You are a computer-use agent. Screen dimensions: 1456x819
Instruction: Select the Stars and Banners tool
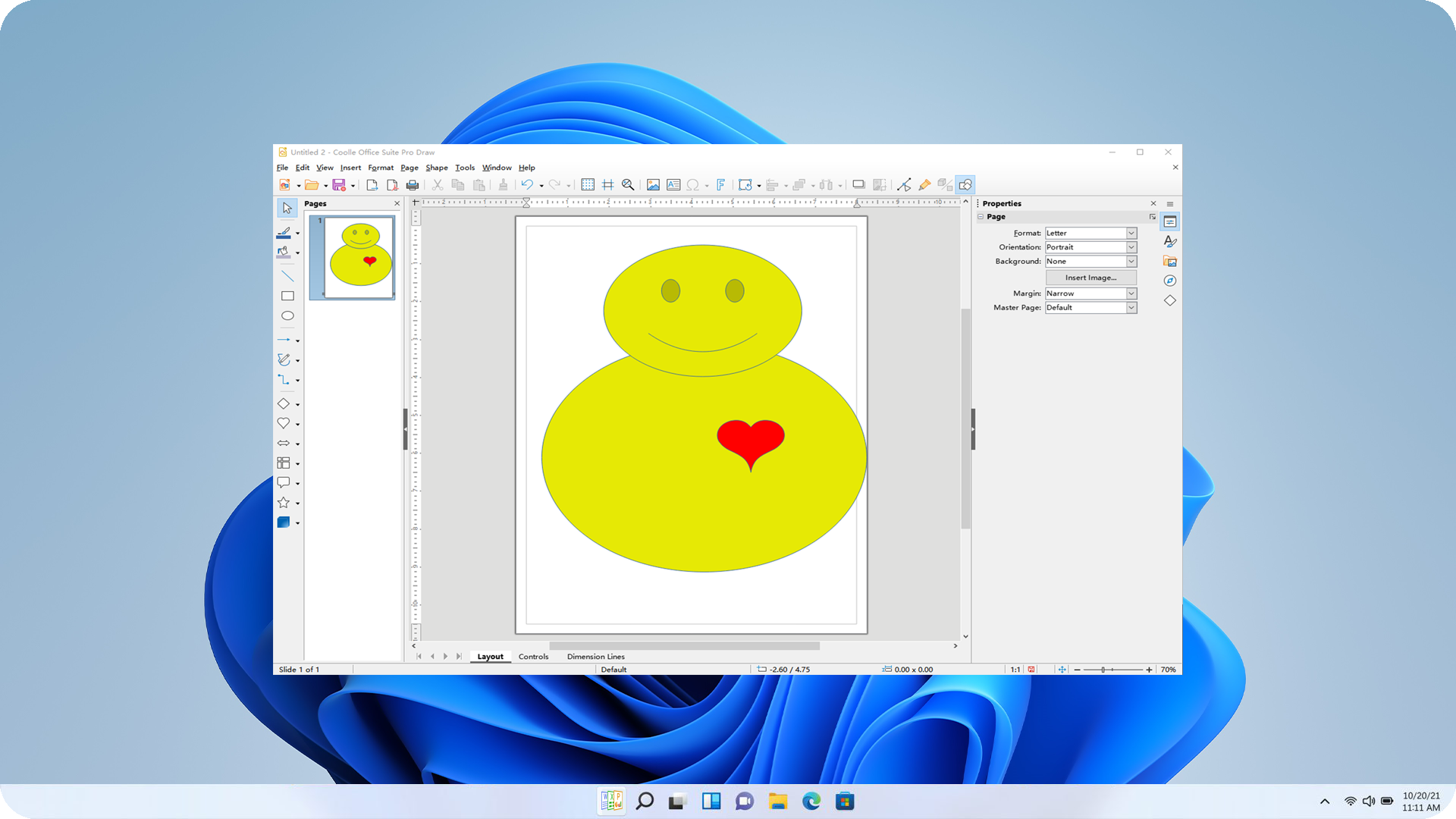tap(284, 502)
